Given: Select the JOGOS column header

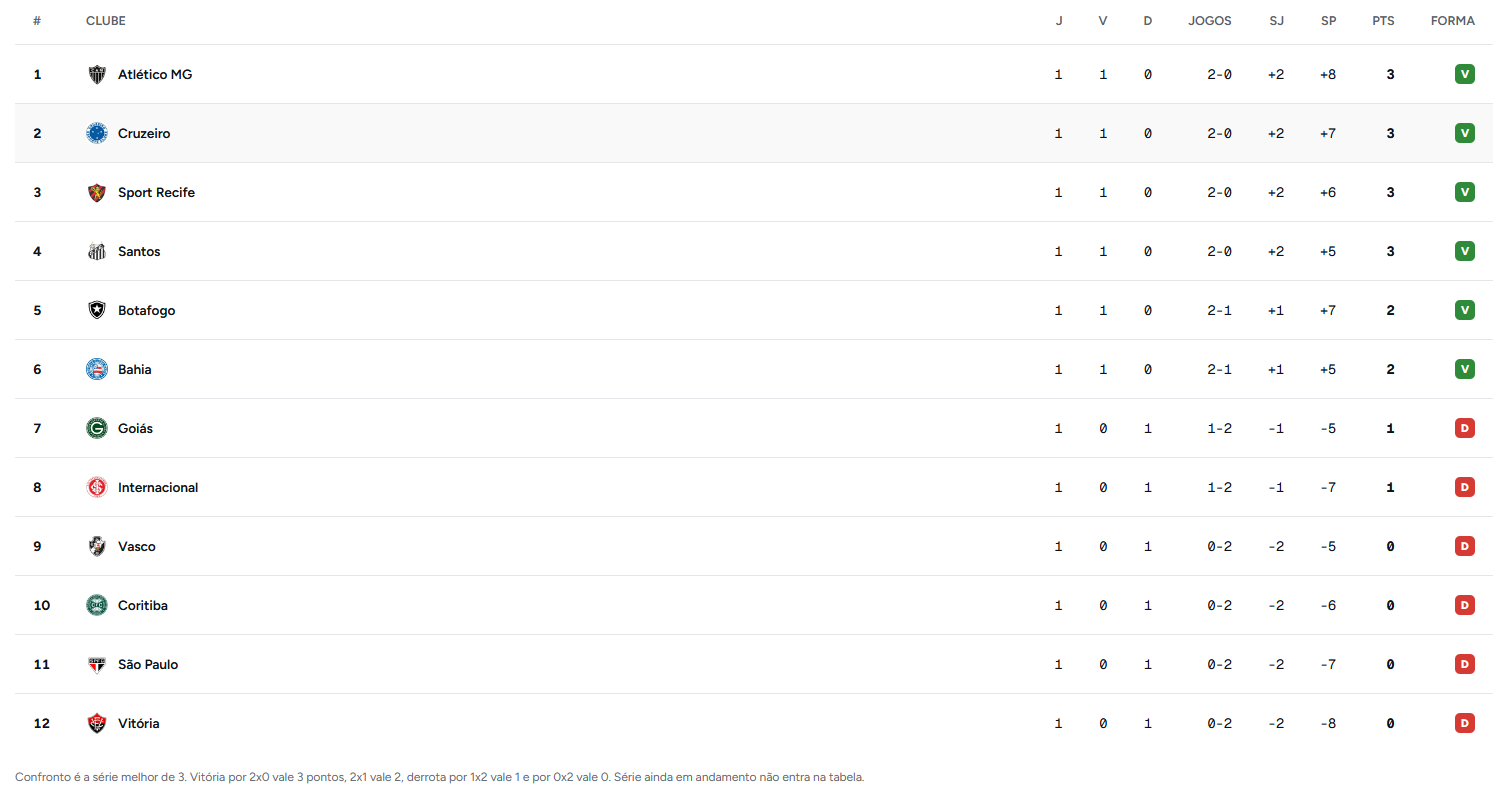Looking at the screenshot, I should pos(1210,21).
